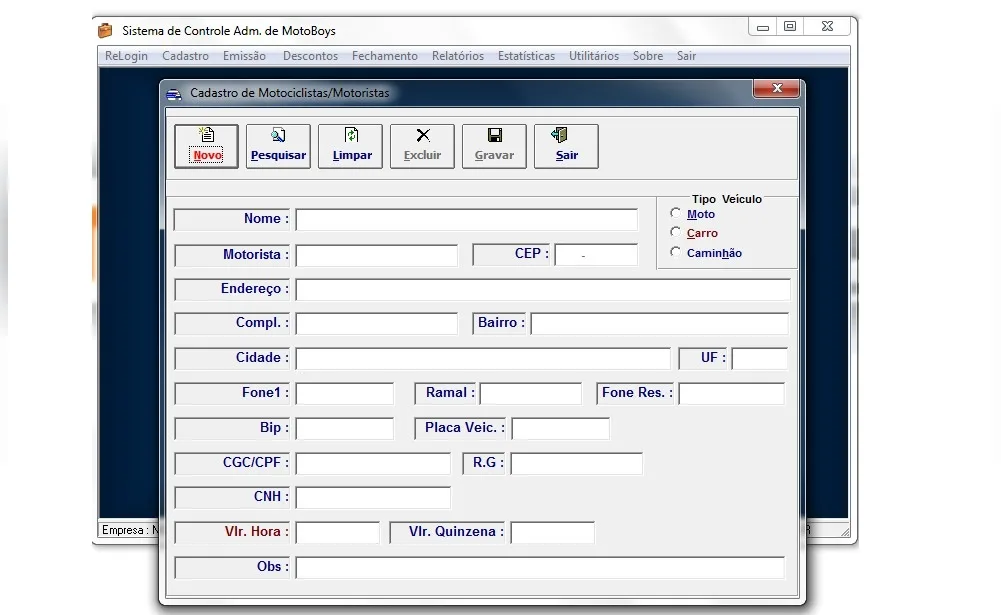The width and height of the screenshot is (1001, 615).
Task: Click the main window resize grip
Action: 844,531
